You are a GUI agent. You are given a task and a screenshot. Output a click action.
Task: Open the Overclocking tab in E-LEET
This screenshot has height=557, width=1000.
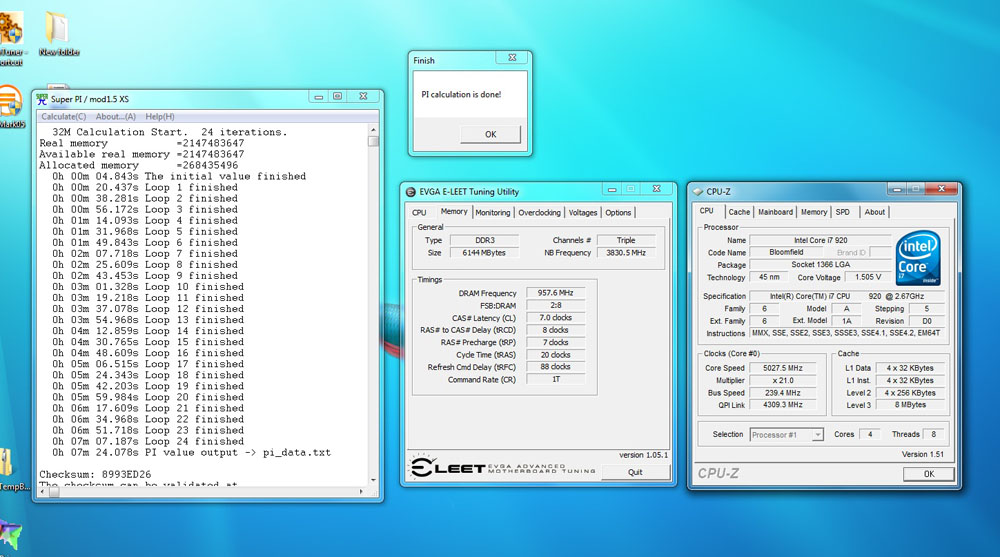(540, 212)
